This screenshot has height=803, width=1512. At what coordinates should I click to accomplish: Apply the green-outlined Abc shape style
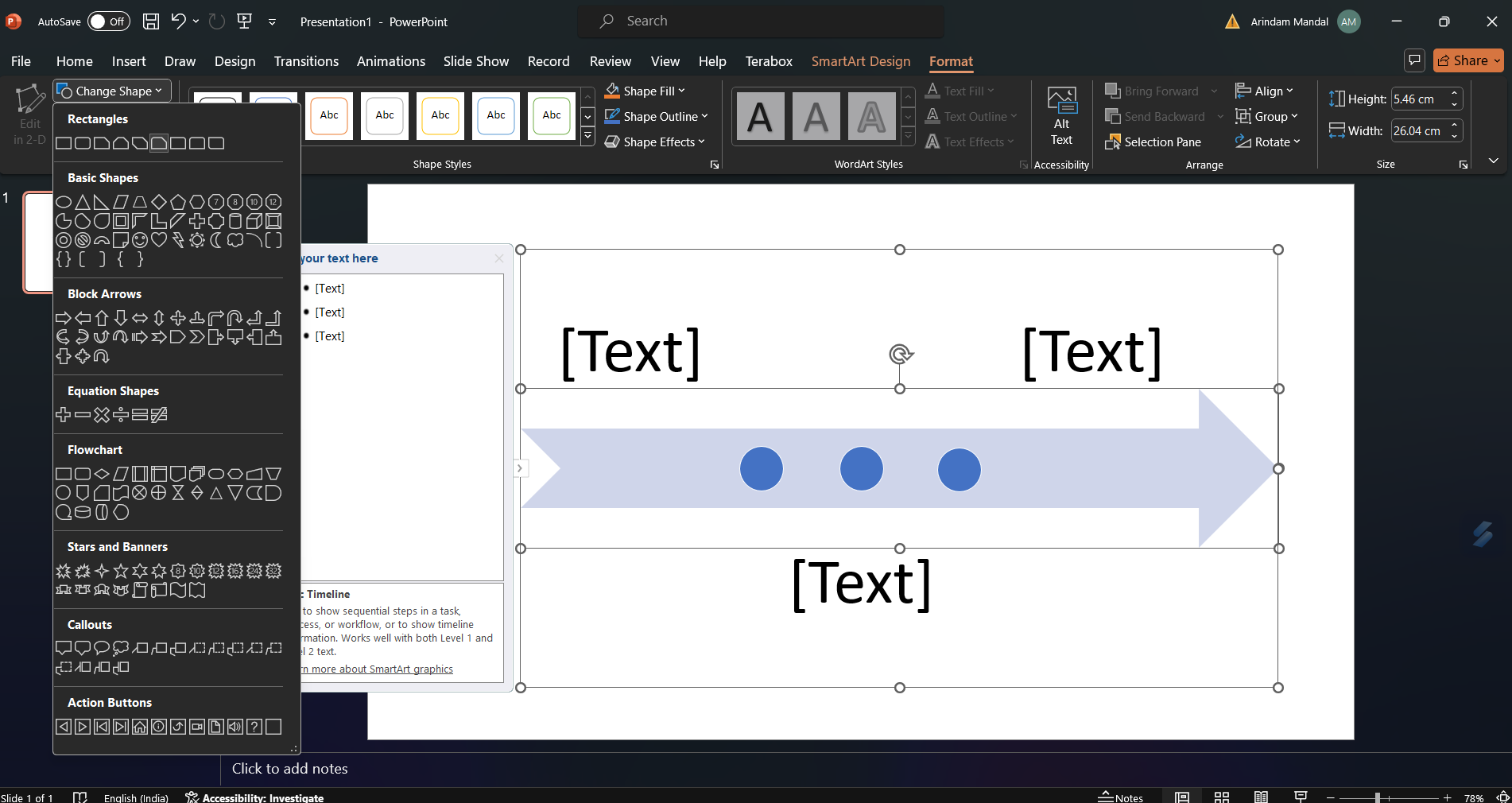point(552,115)
